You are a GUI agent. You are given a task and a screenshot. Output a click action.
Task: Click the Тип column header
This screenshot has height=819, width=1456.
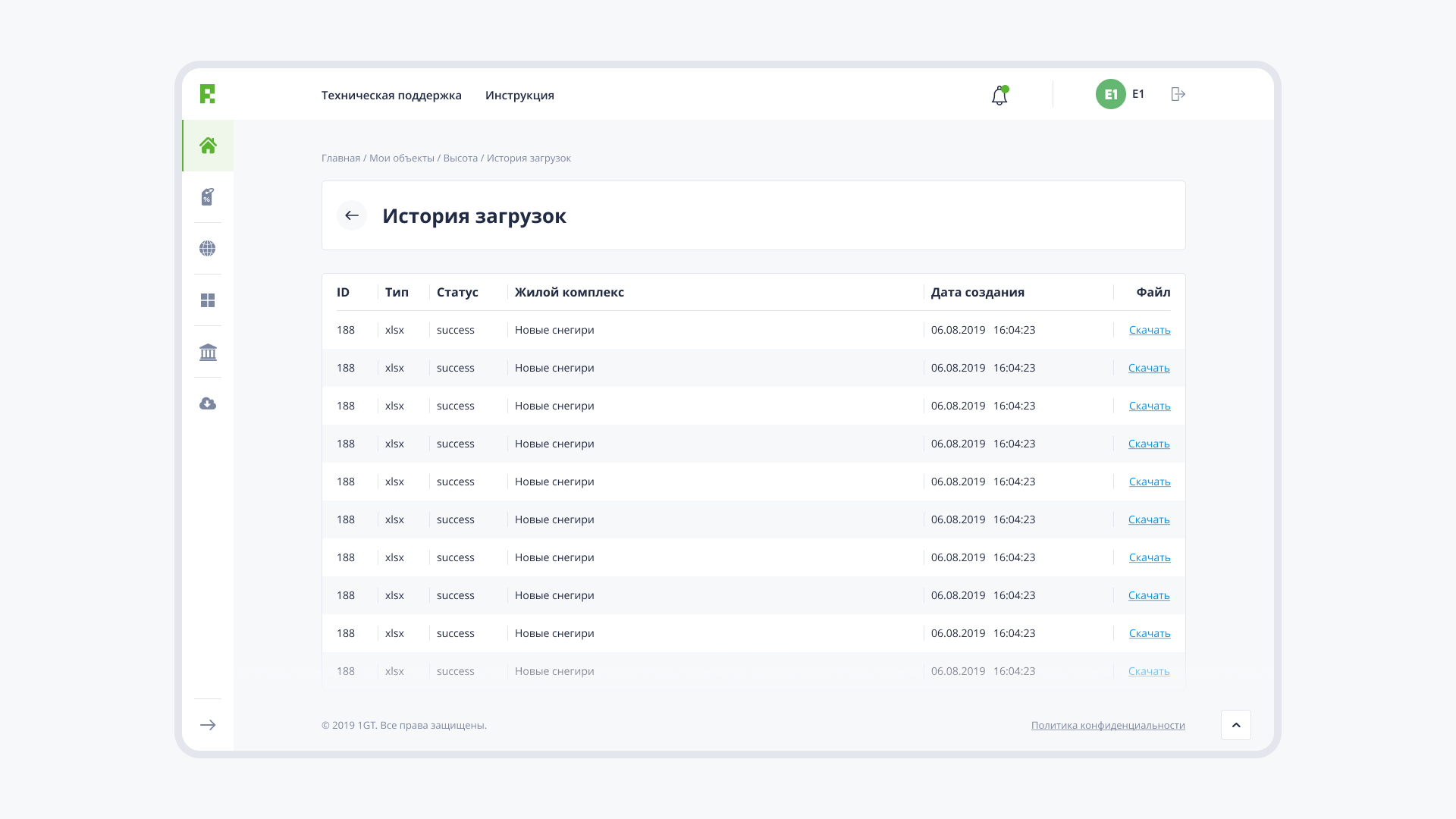click(x=397, y=292)
